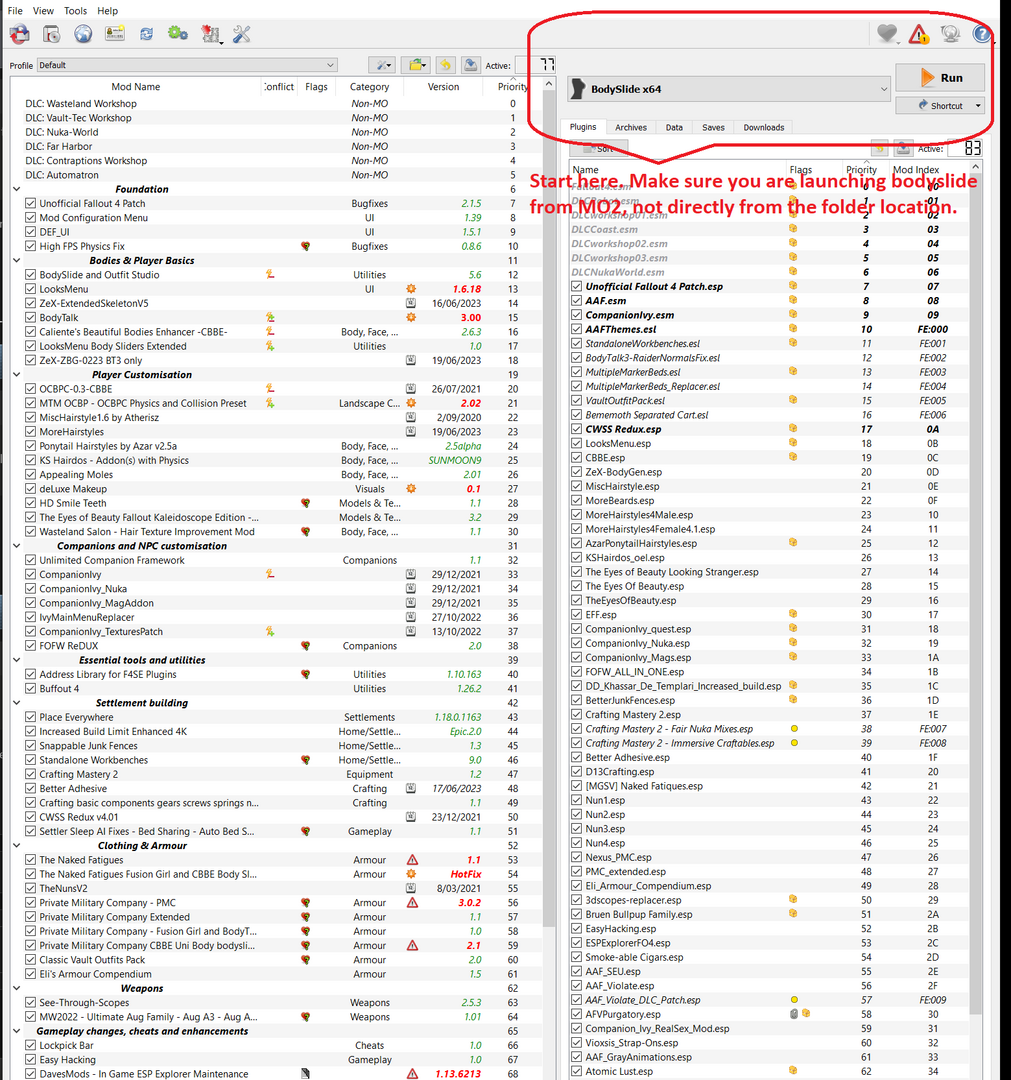The image size is (1011, 1080).
Task: Collapse the Clothing & Armour separator
Action: (17, 845)
